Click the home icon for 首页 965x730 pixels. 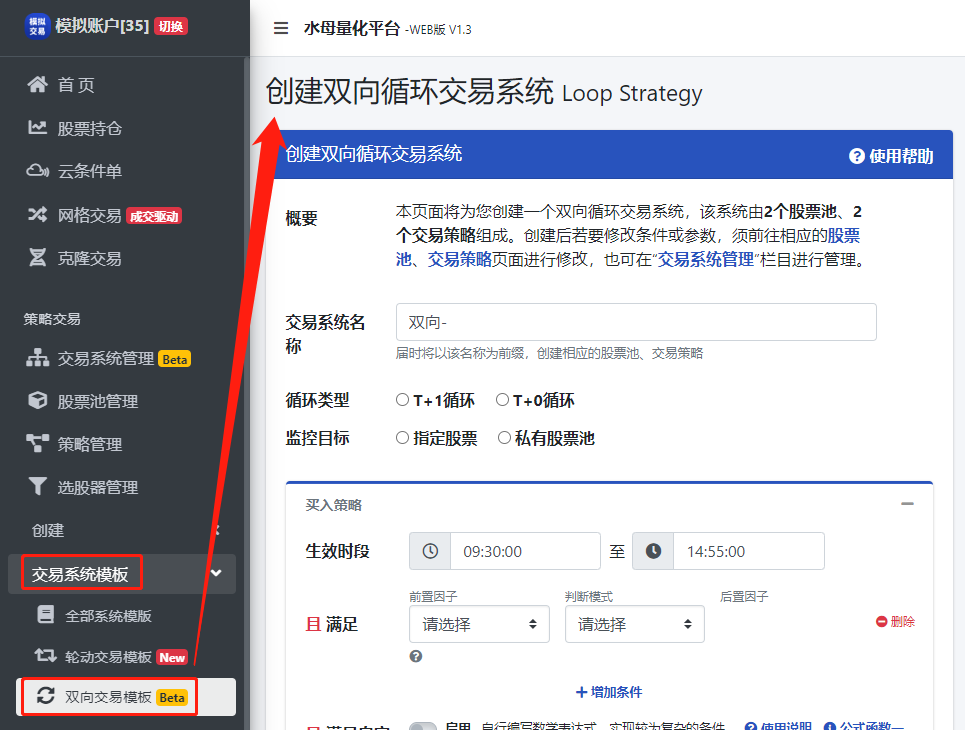38,85
